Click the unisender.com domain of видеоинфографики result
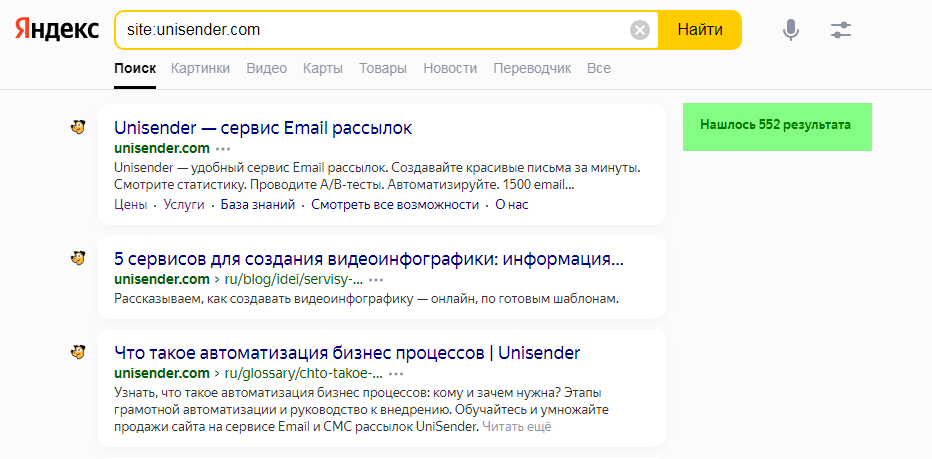 tap(162, 279)
